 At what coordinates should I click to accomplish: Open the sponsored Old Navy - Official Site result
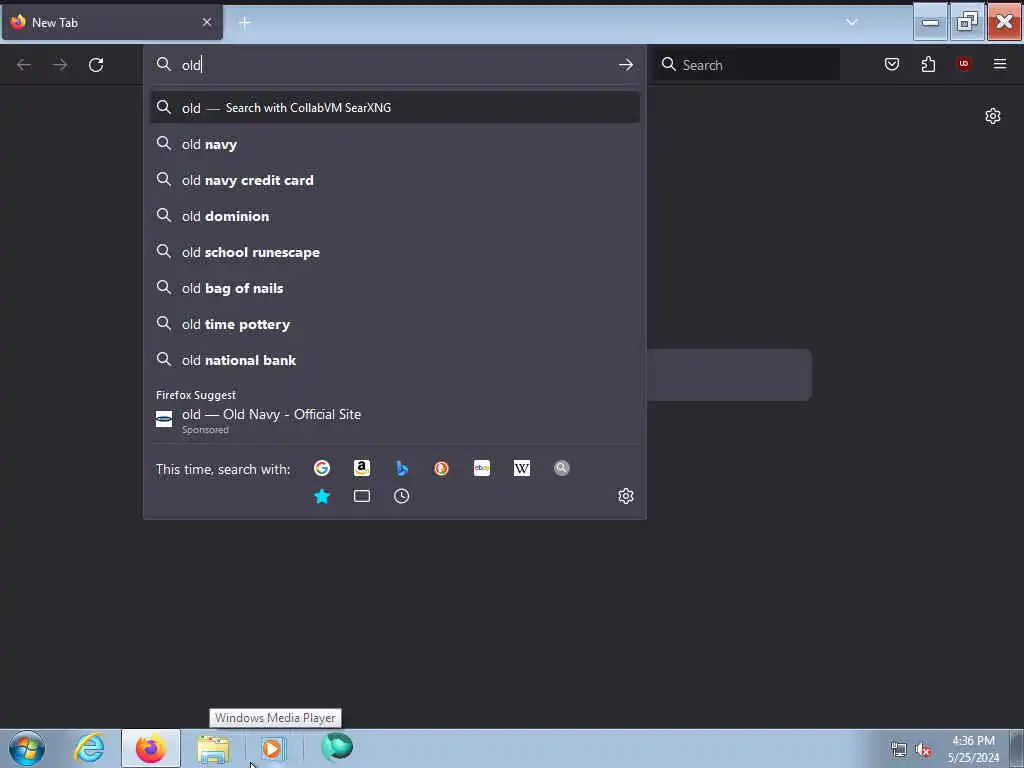395,420
